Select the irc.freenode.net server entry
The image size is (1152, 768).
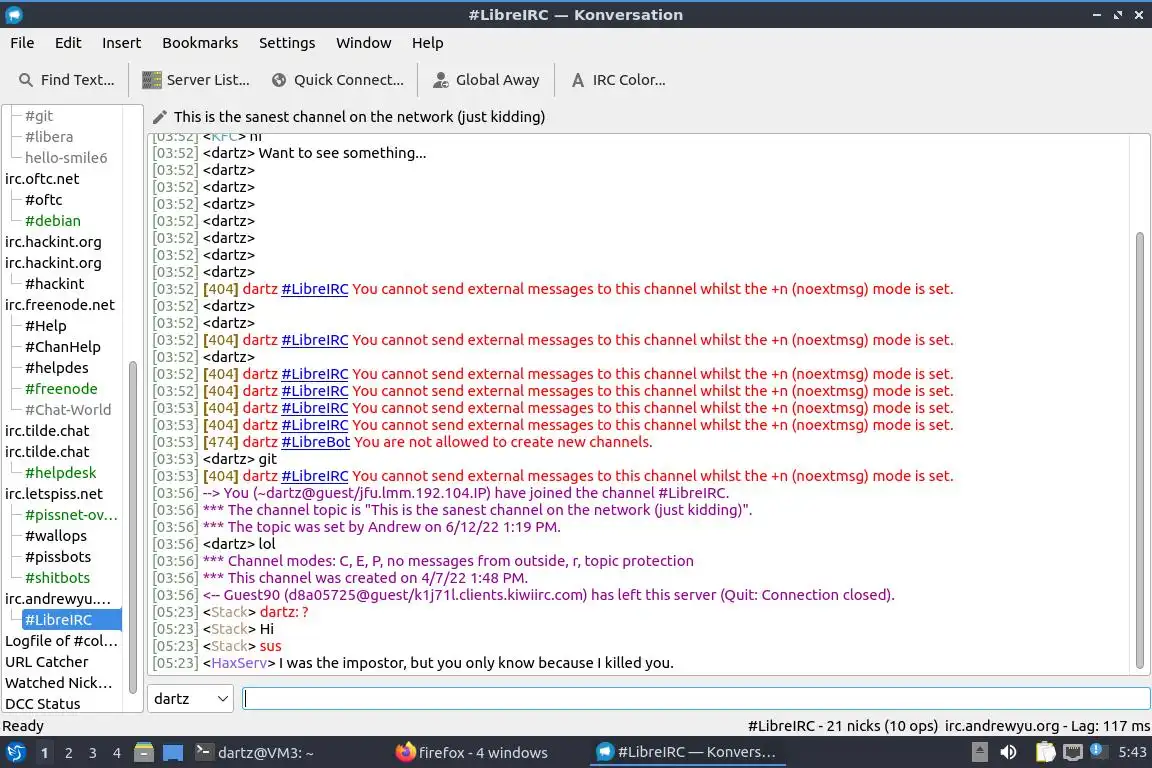tap(60, 304)
